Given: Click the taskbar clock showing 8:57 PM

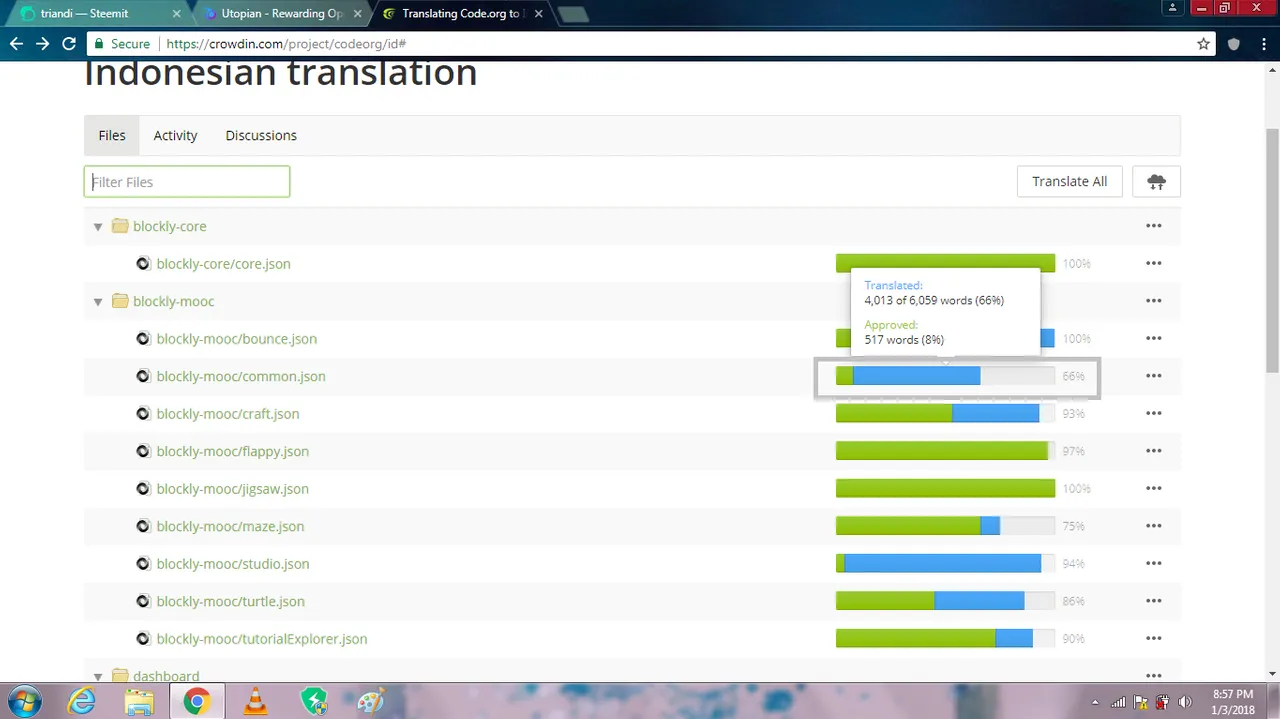Looking at the screenshot, I should pos(1232,702).
